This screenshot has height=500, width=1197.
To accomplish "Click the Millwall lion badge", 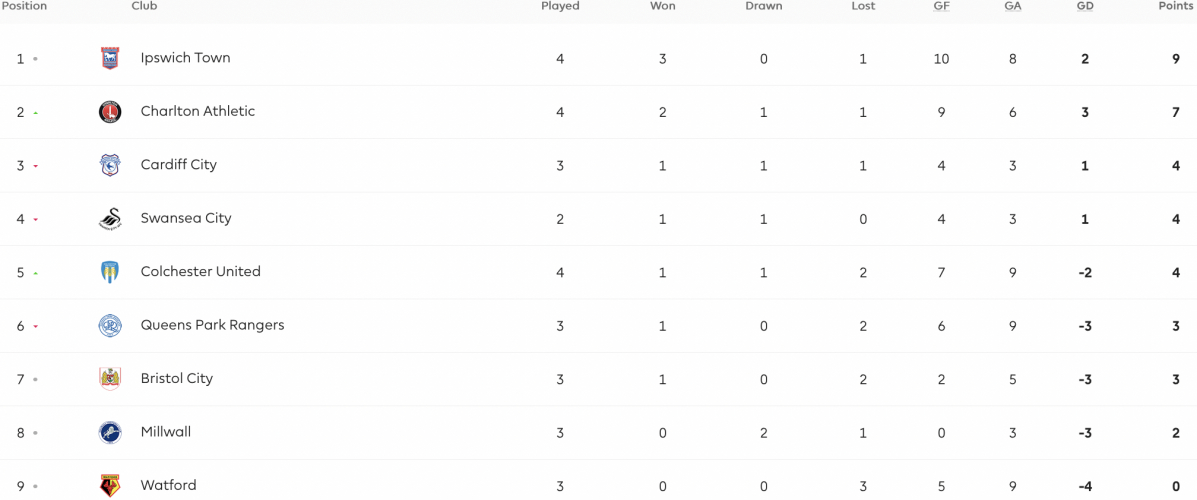I will point(110,433).
